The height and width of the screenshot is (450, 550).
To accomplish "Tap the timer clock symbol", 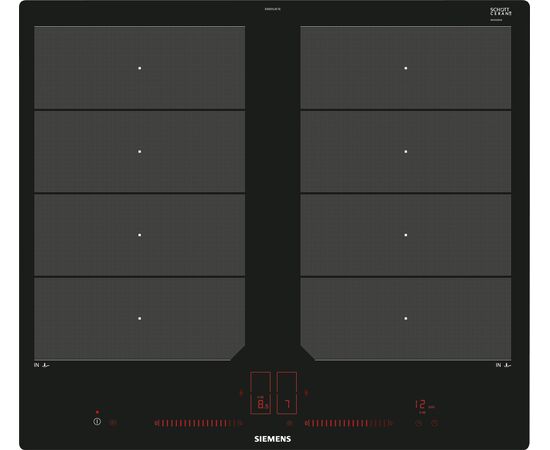I will pyautogui.click(x=419, y=423).
